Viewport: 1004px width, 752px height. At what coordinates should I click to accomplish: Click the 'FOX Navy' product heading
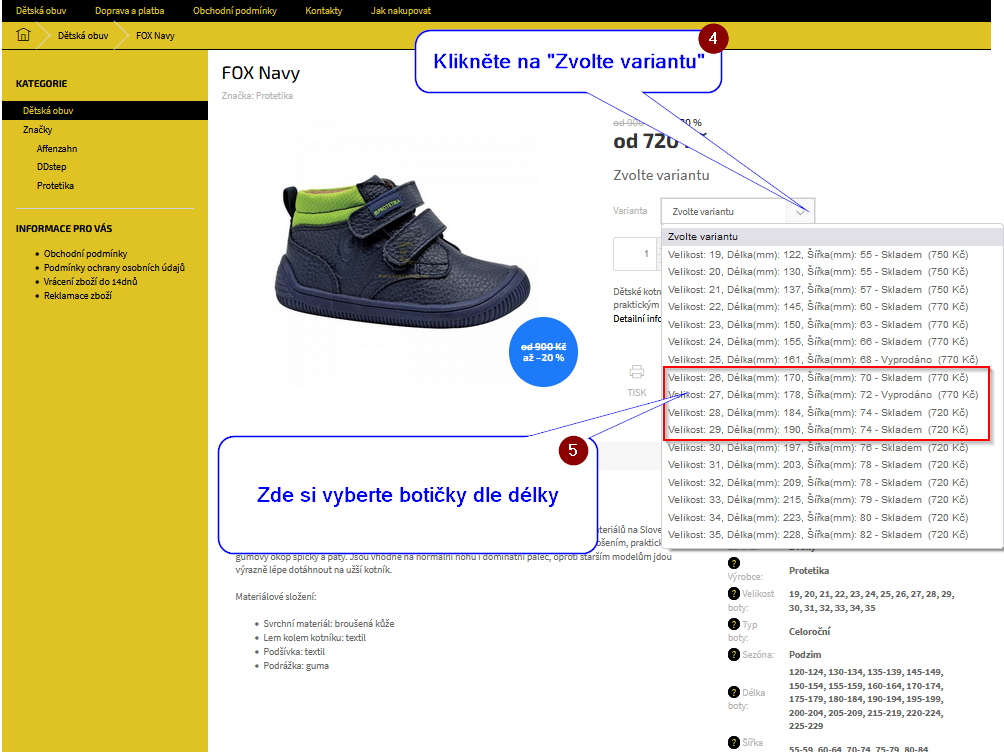261,73
